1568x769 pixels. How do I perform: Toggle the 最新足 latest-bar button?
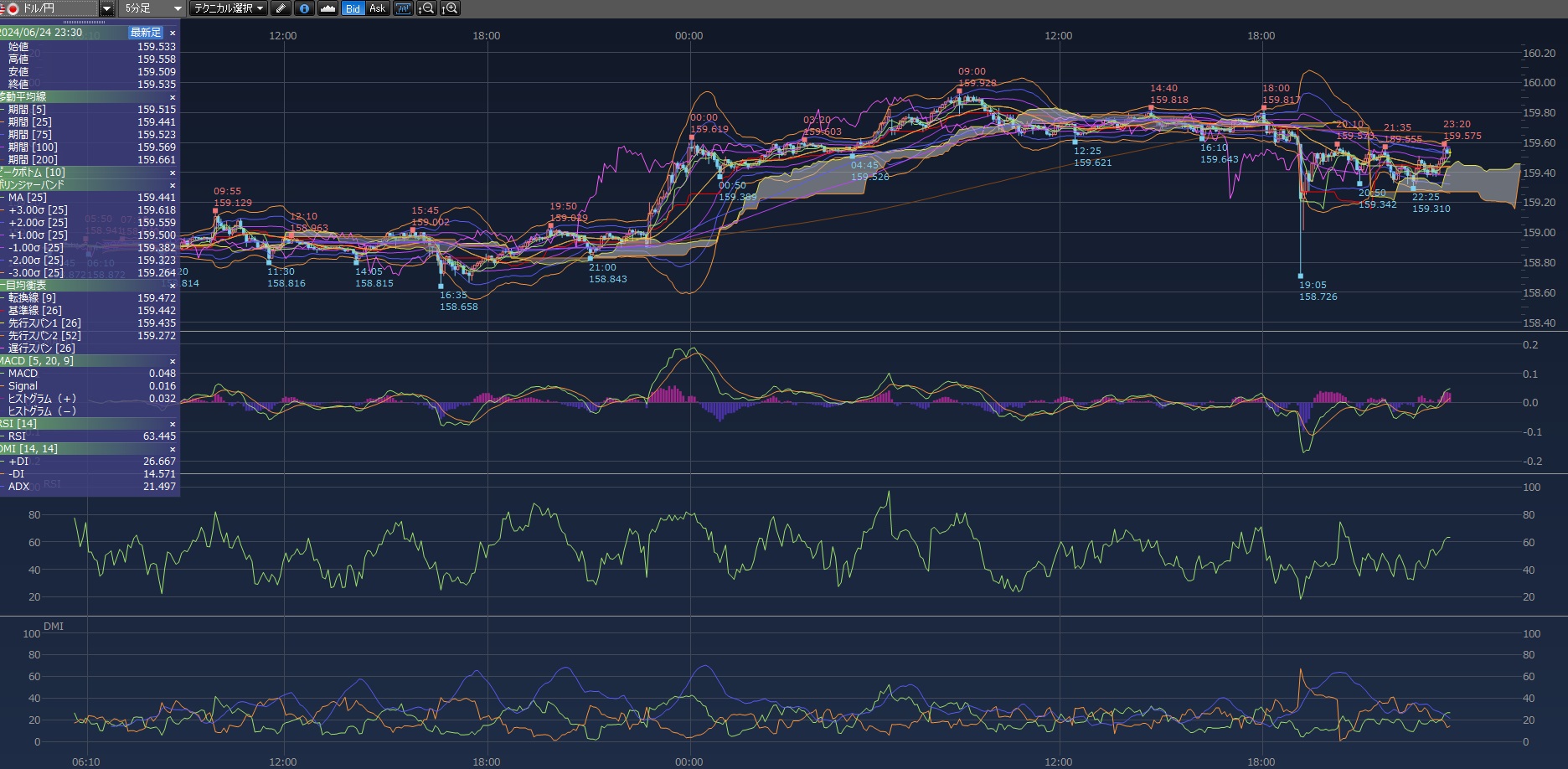coord(145,33)
